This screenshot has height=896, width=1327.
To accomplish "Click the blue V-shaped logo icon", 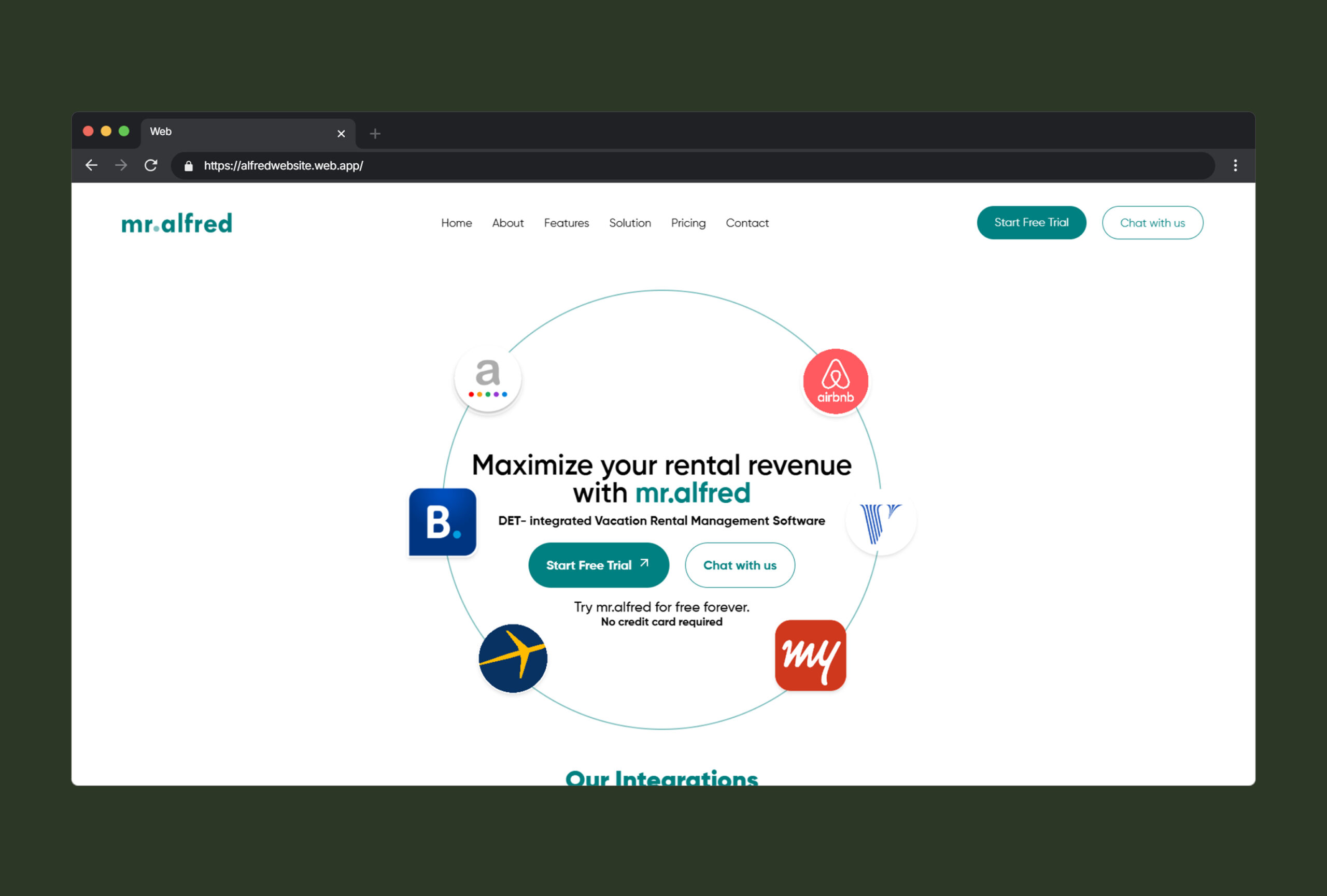I will pos(880,521).
